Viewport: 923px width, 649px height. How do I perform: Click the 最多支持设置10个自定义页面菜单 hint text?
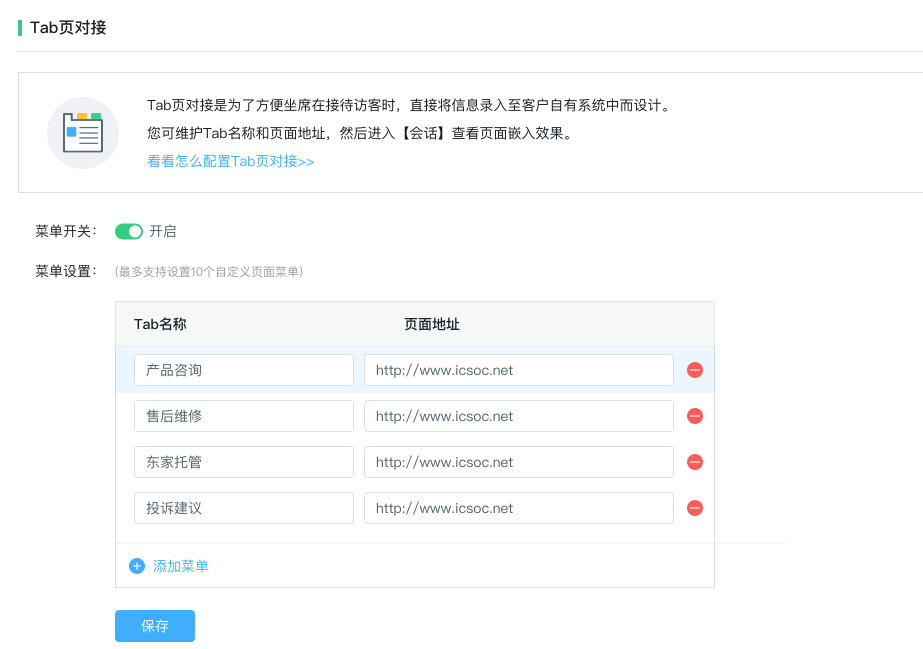point(209,272)
